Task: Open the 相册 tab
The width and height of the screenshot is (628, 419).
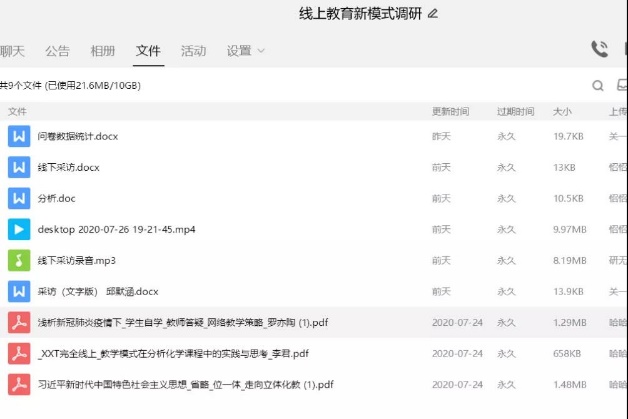Action: [102, 51]
